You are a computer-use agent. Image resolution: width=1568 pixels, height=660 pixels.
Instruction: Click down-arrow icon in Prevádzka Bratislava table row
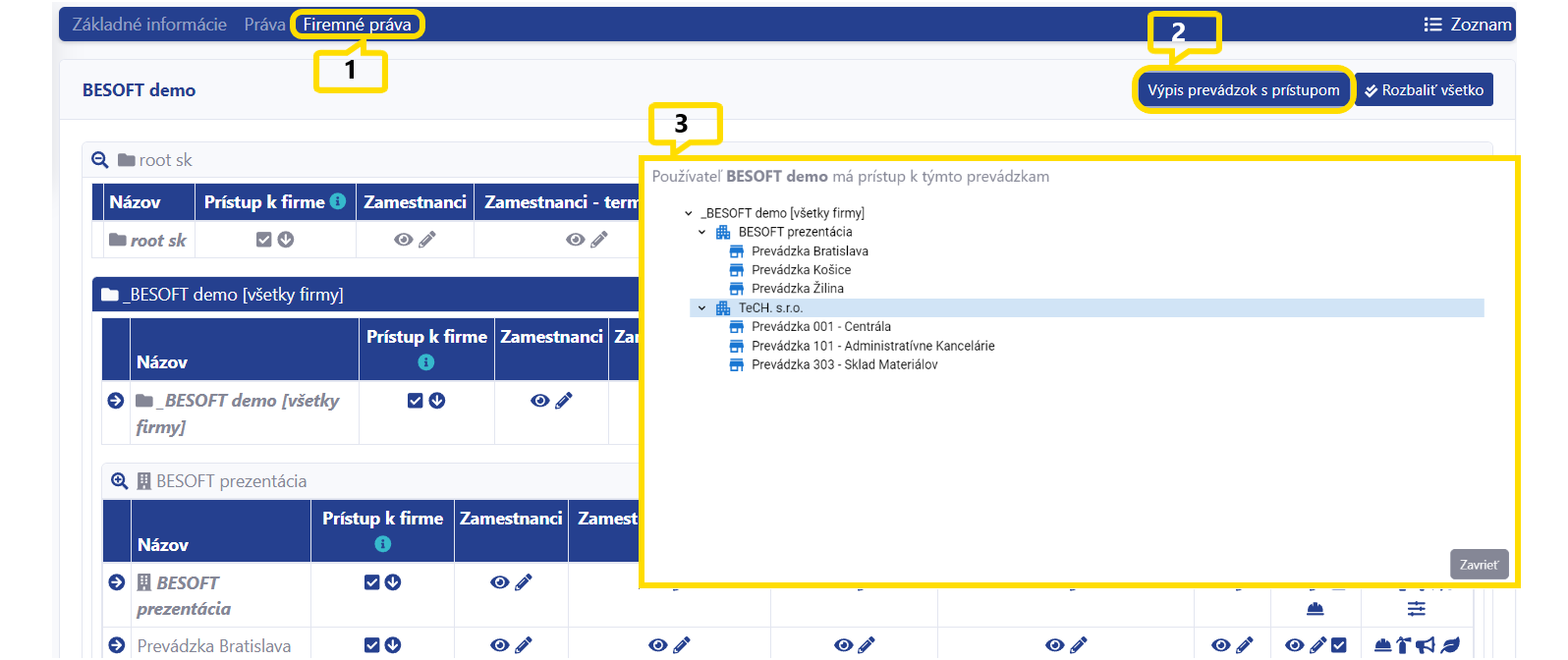coord(393,644)
